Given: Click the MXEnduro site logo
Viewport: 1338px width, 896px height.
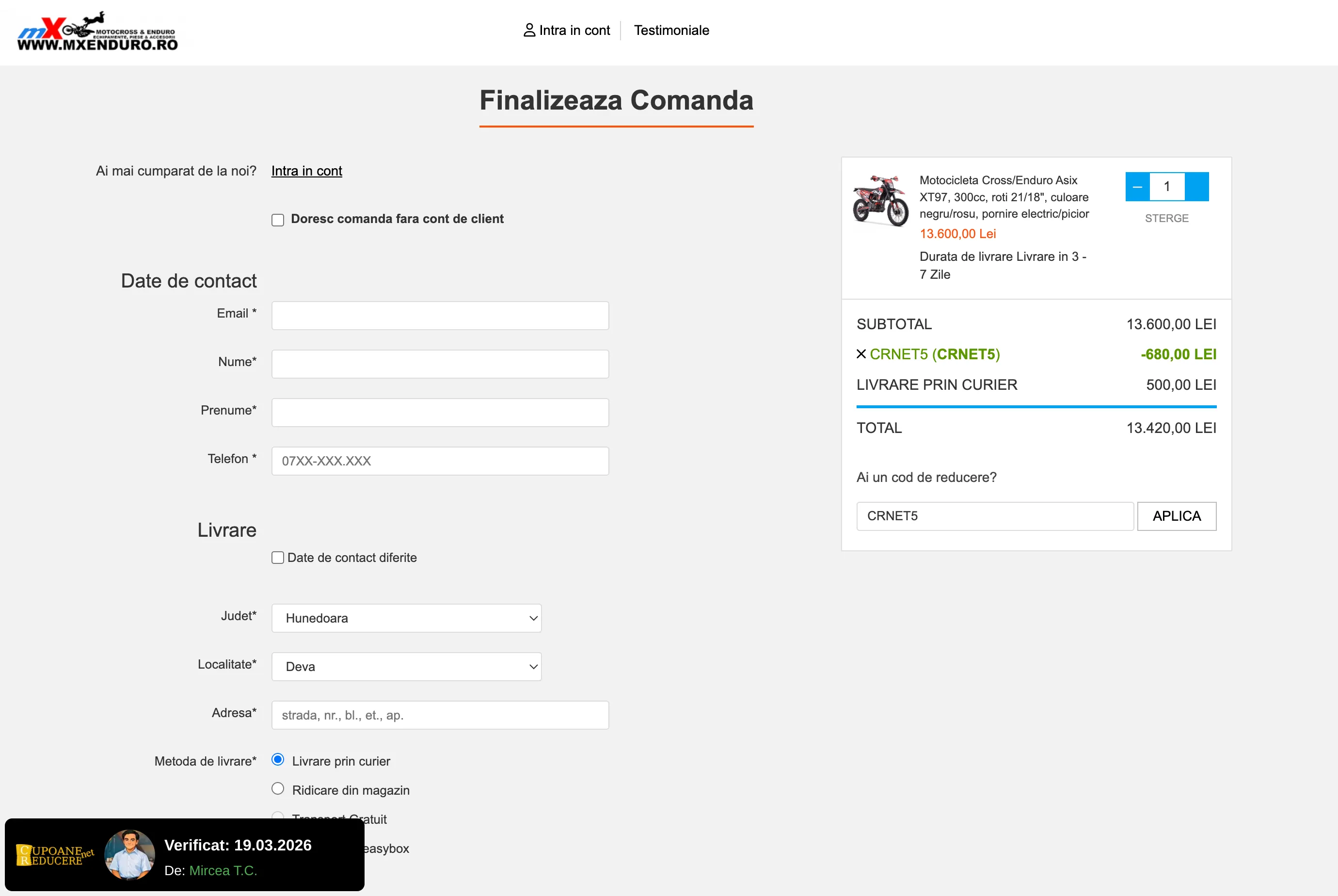Looking at the screenshot, I should tap(97, 32).
